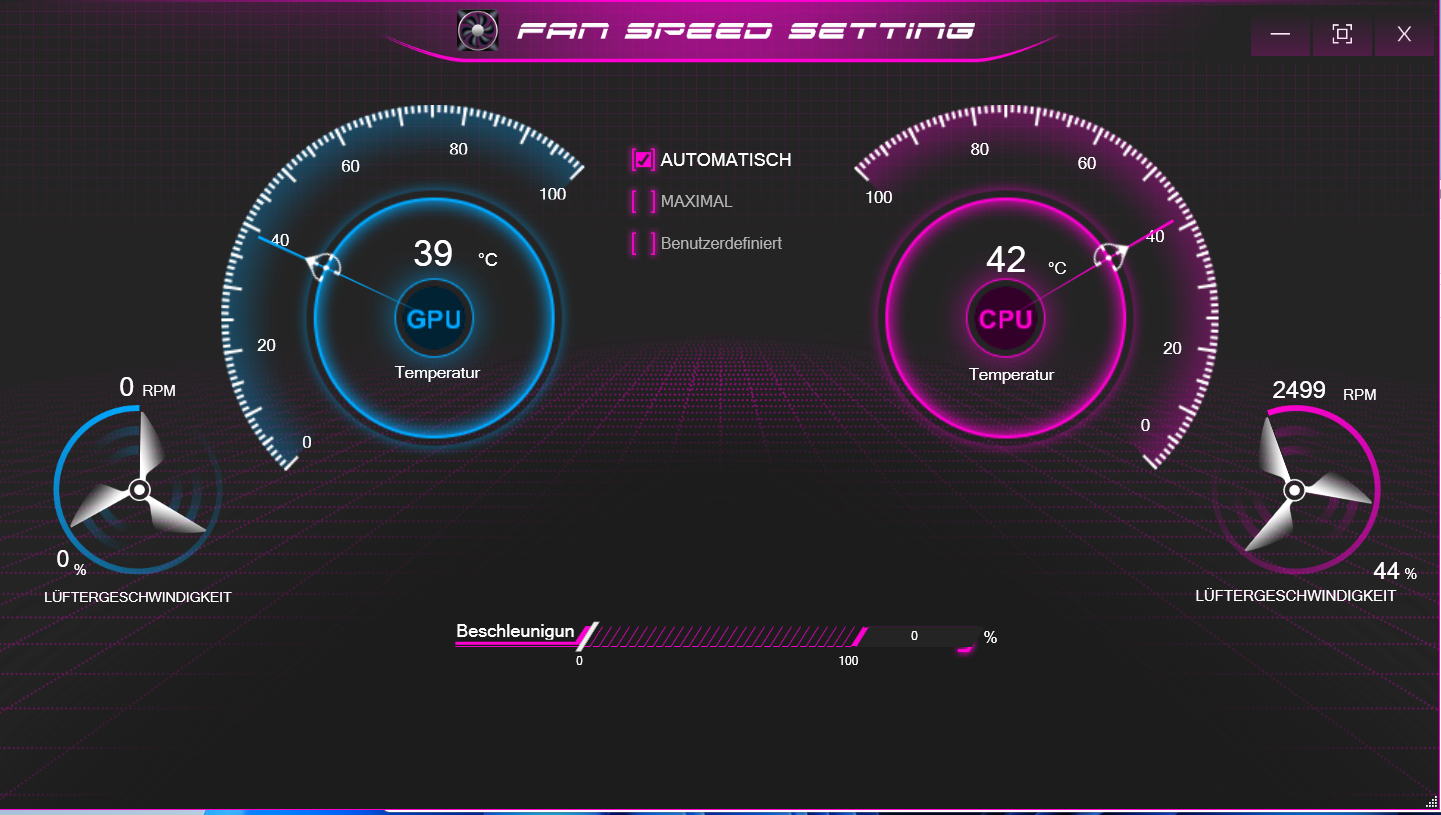Click the Beschleunigung percentage value field
Image resolution: width=1441 pixels, height=815 pixels.
[x=915, y=636]
